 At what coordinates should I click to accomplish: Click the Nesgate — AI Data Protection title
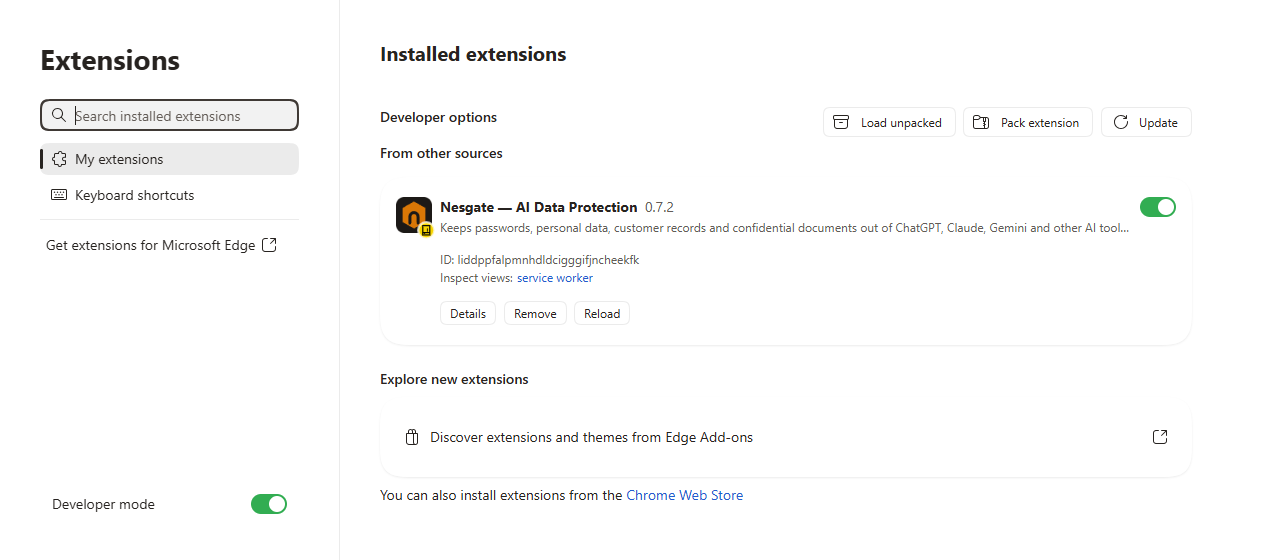click(539, 207)
